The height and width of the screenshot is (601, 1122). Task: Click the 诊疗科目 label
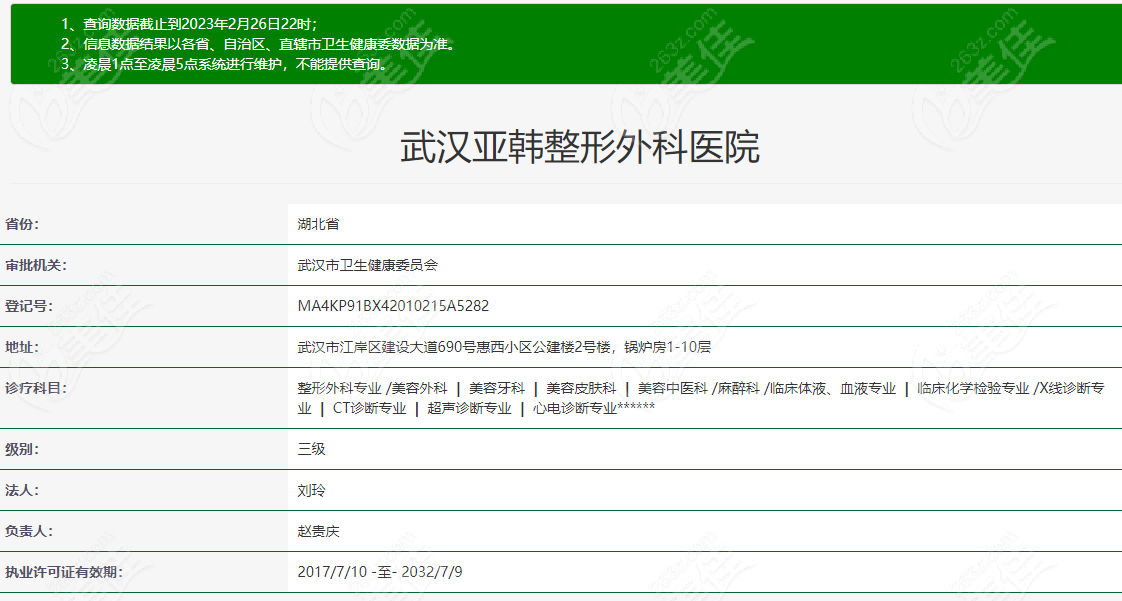pyautogui.click(x=36, y=389)
